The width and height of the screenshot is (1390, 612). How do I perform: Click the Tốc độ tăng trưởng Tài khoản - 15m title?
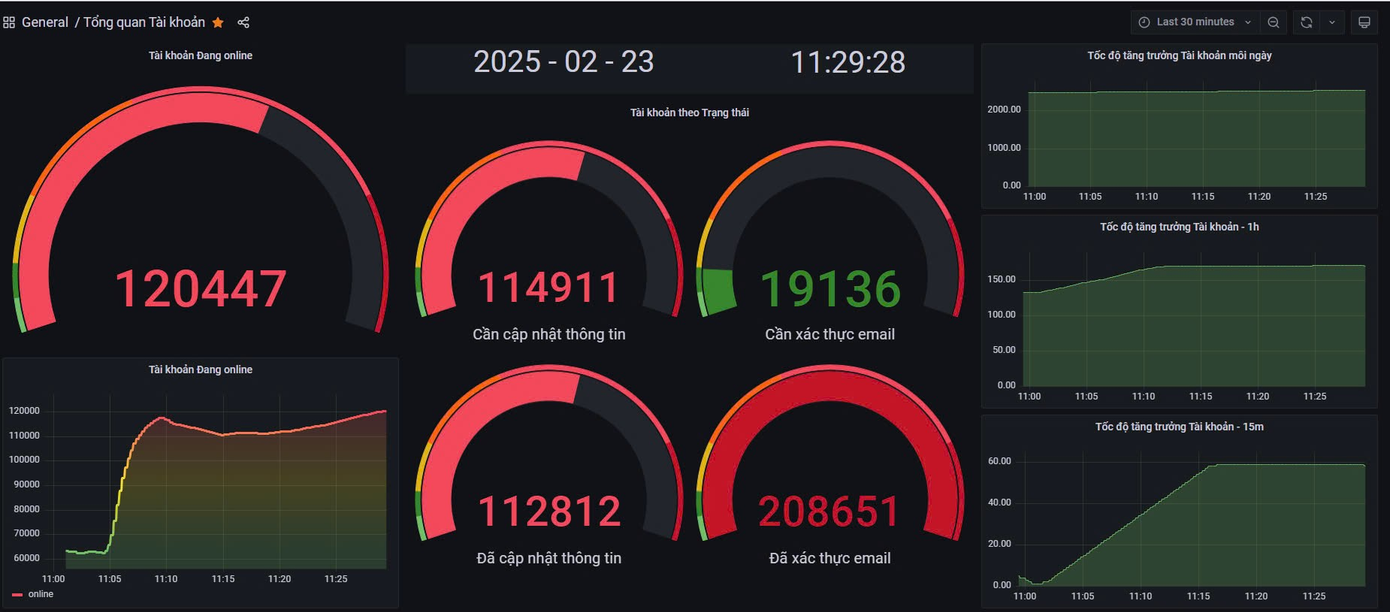click(x=1179, y=427)
